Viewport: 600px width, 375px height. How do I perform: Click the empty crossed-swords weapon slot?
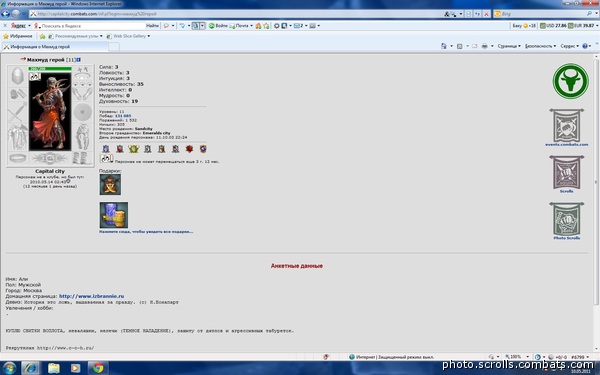point(18,113)
